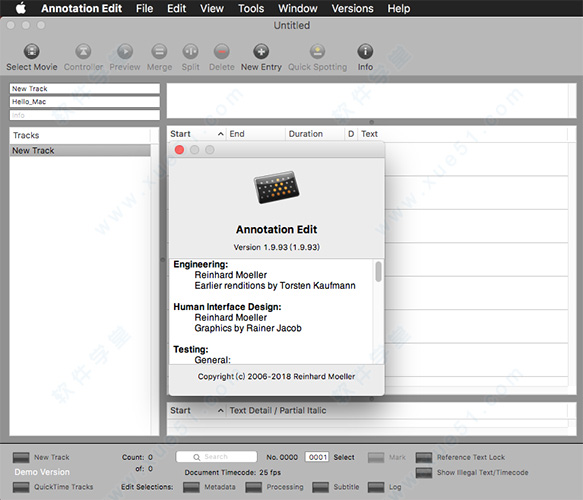This screenshot has height=500, width=583.
Task: Click the D column header
Action: (351, 134)
